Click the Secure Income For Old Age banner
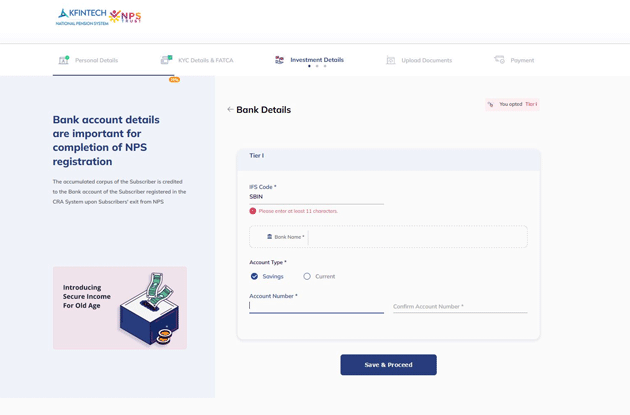 [x=120, y=308]
